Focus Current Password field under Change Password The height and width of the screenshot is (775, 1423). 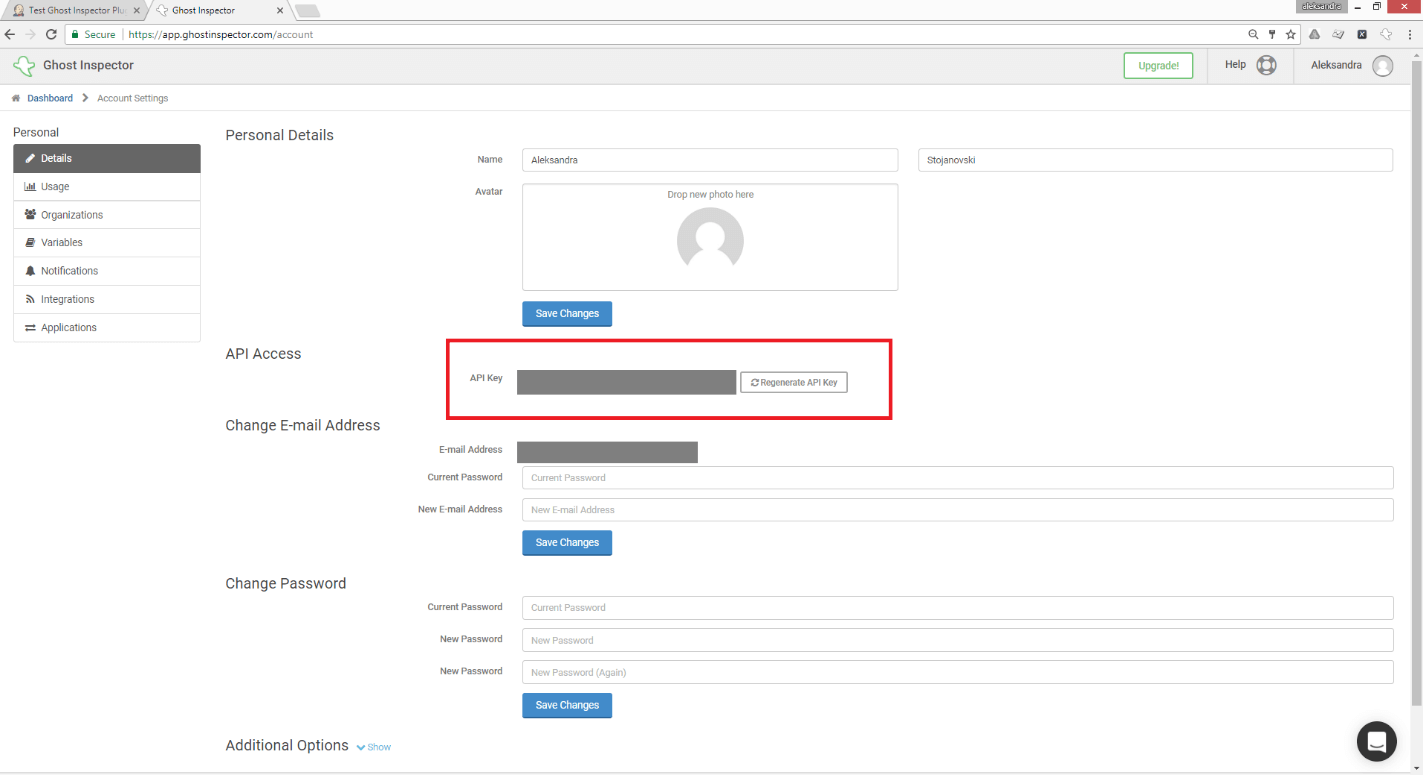pyautogui.click(x=957, y=608)
